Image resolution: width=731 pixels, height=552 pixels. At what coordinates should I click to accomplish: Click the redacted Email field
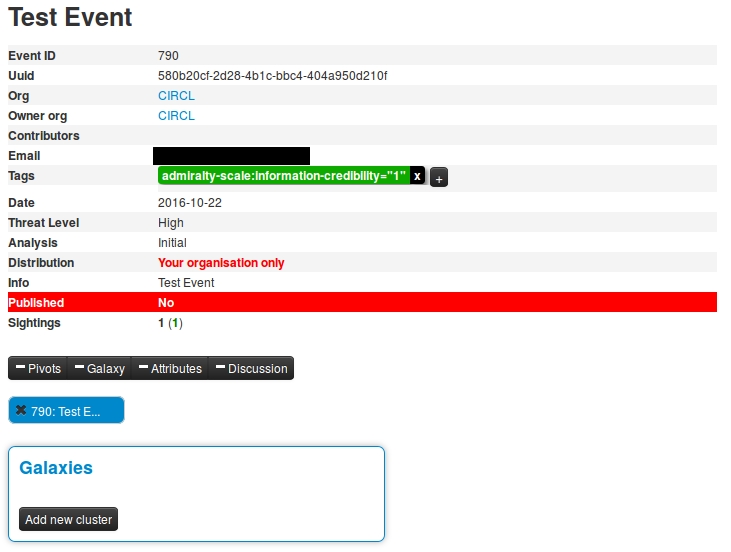[x=231, y=156]
